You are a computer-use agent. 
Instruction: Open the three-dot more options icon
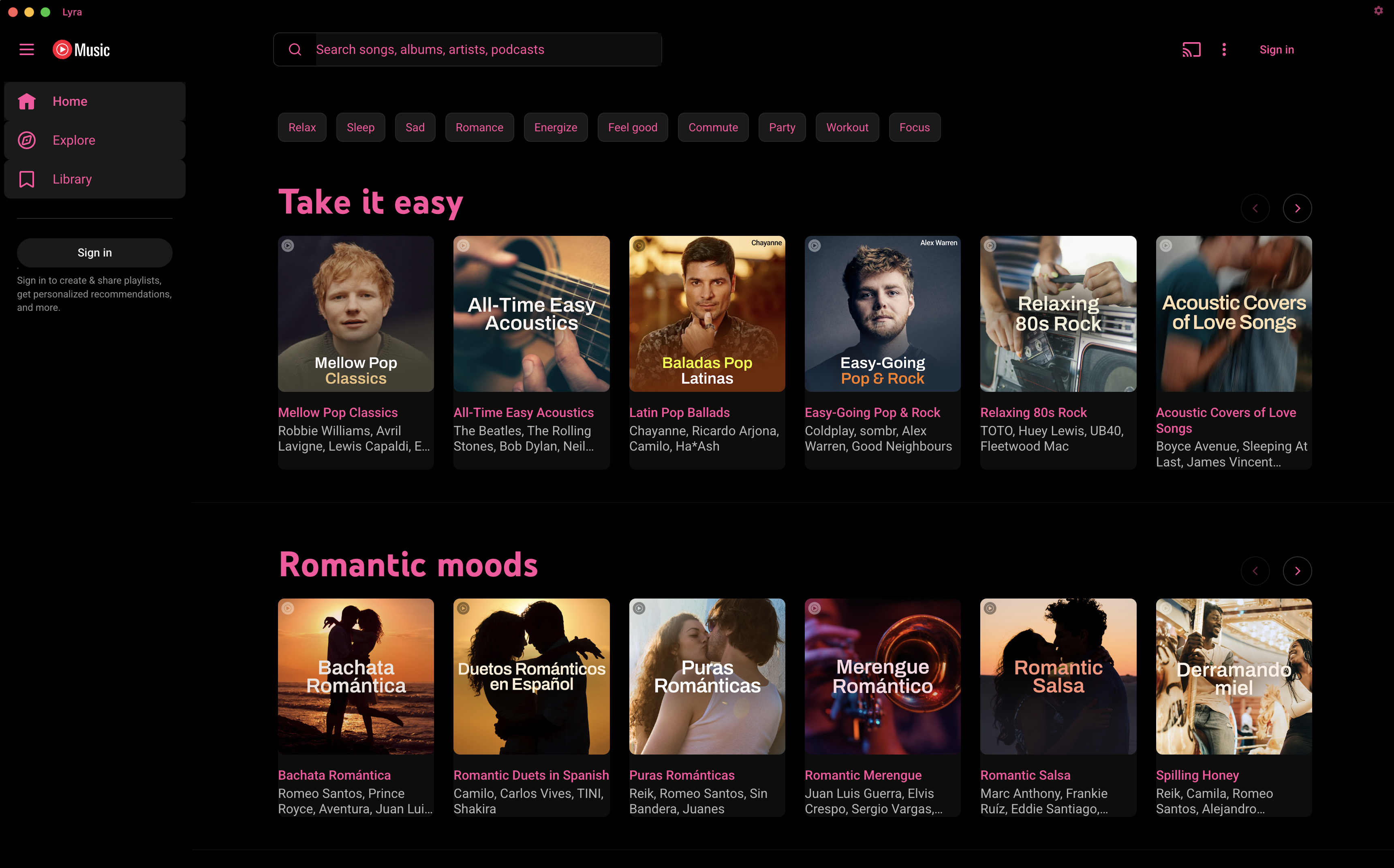coord(1224,49)
